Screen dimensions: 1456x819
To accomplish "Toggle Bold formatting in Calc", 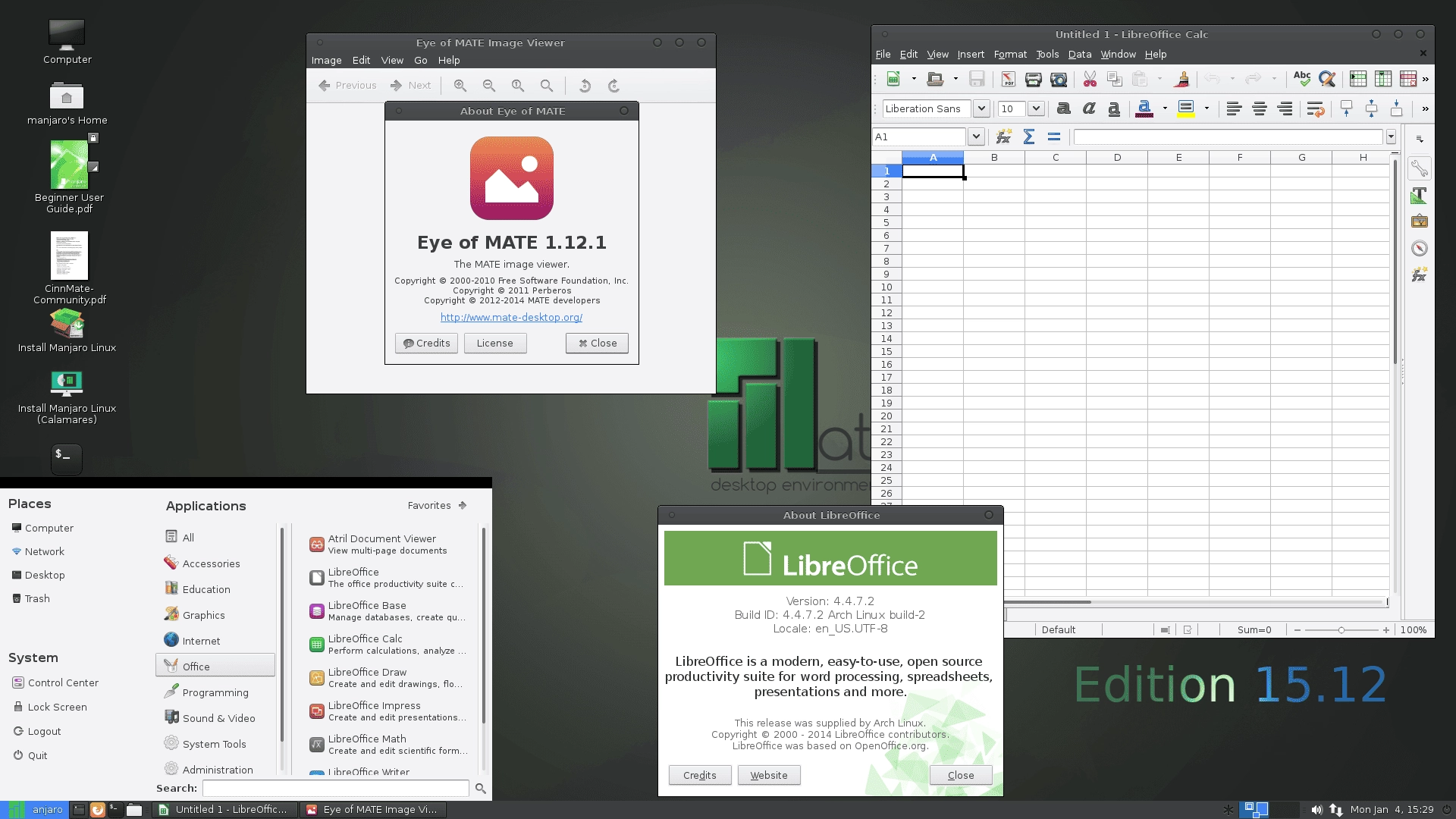I will click(1063, 109).
